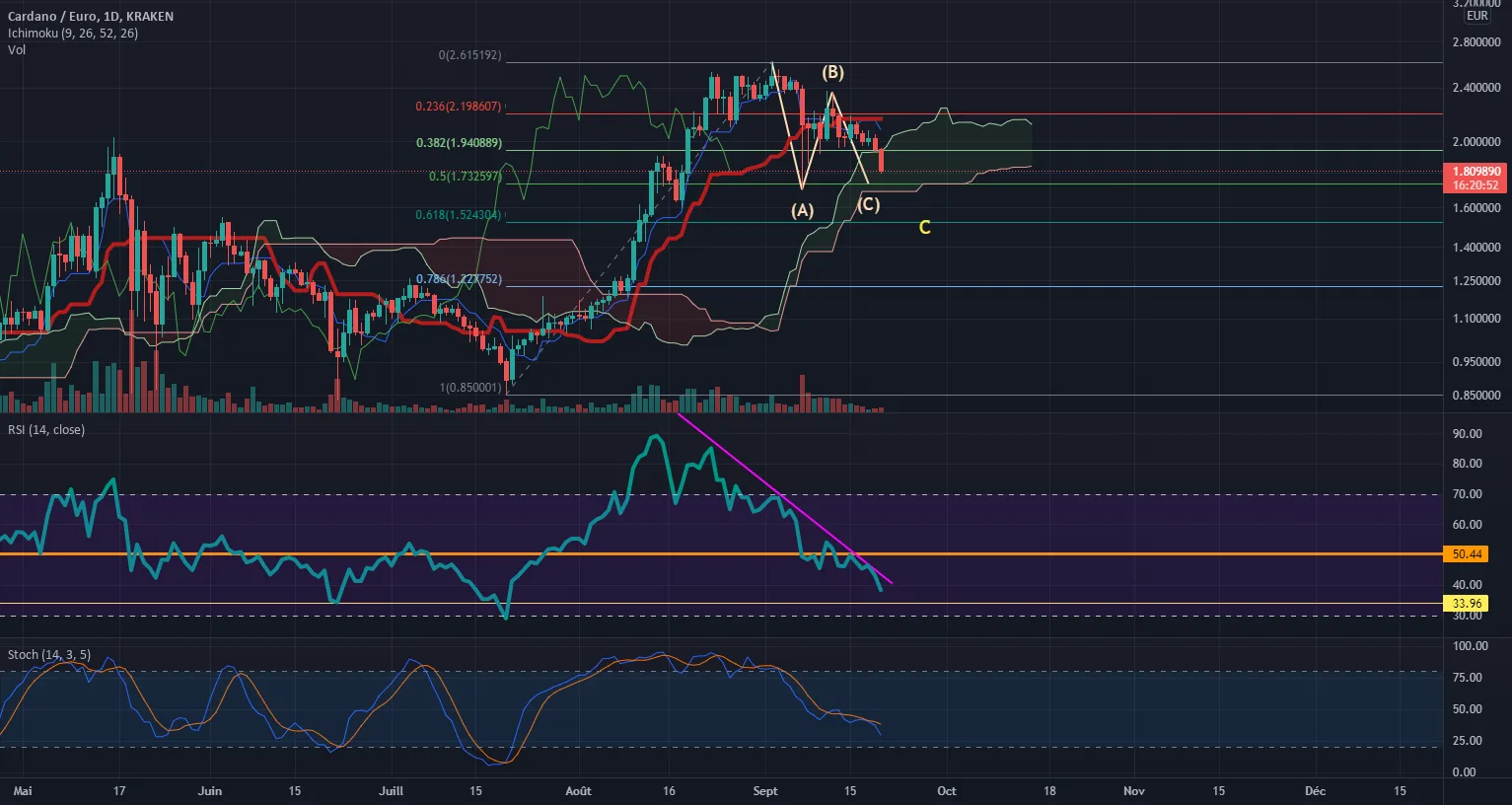
Task: Click the Vol indicator label
Action: (17, 50)
